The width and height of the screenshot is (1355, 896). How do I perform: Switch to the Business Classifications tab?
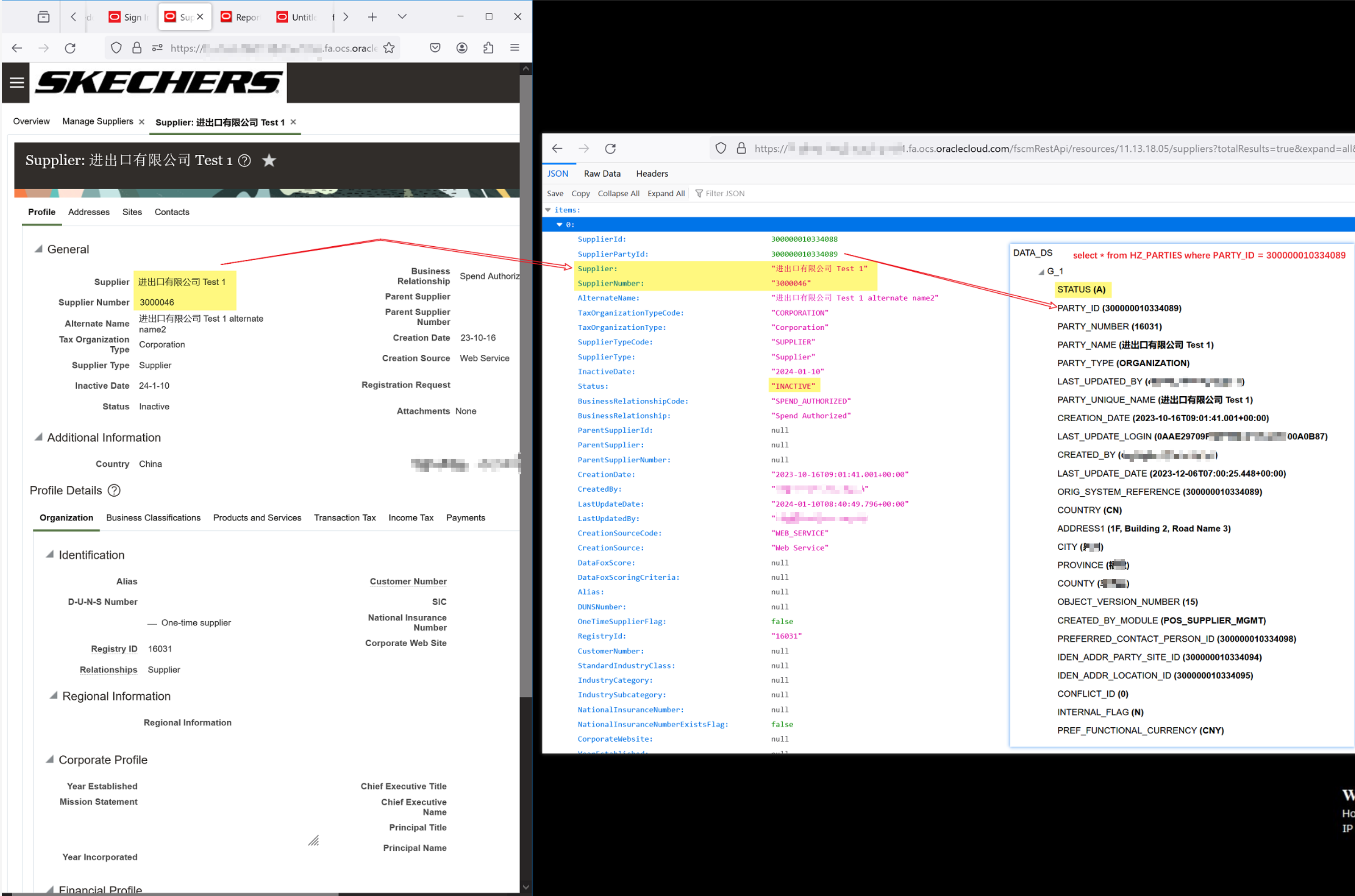pos(153,518)
